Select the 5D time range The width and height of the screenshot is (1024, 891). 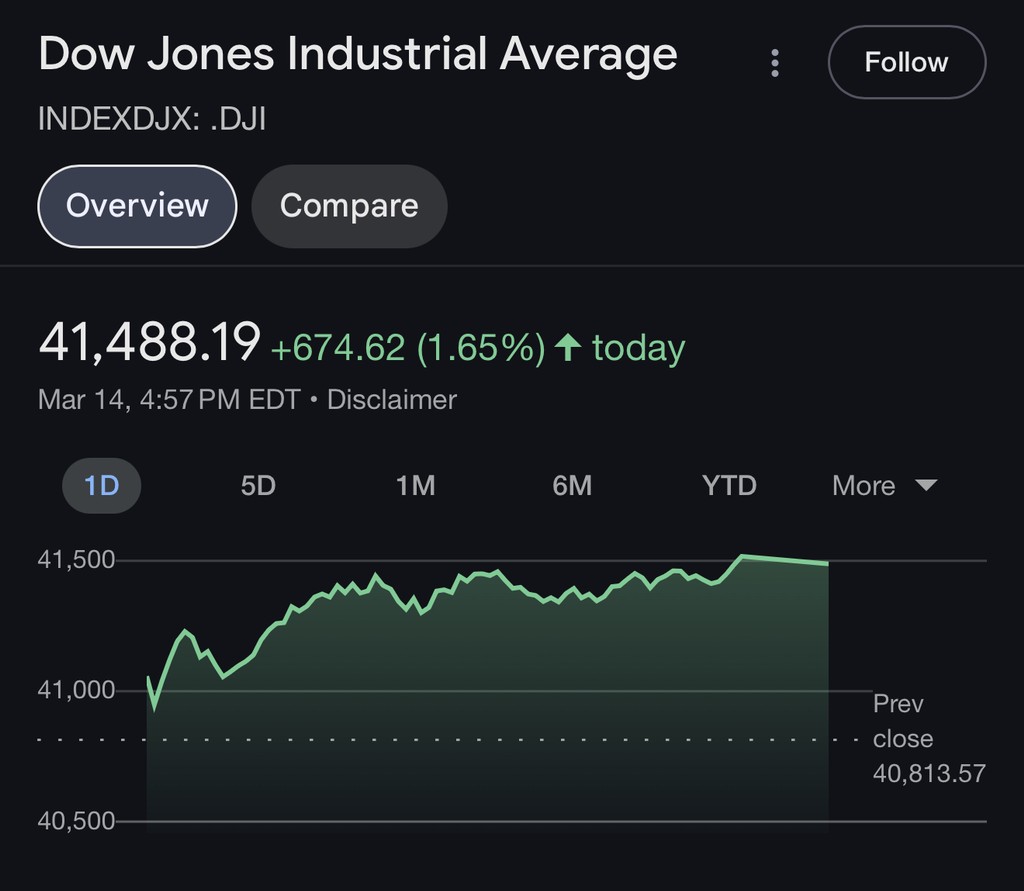(258, 486)
